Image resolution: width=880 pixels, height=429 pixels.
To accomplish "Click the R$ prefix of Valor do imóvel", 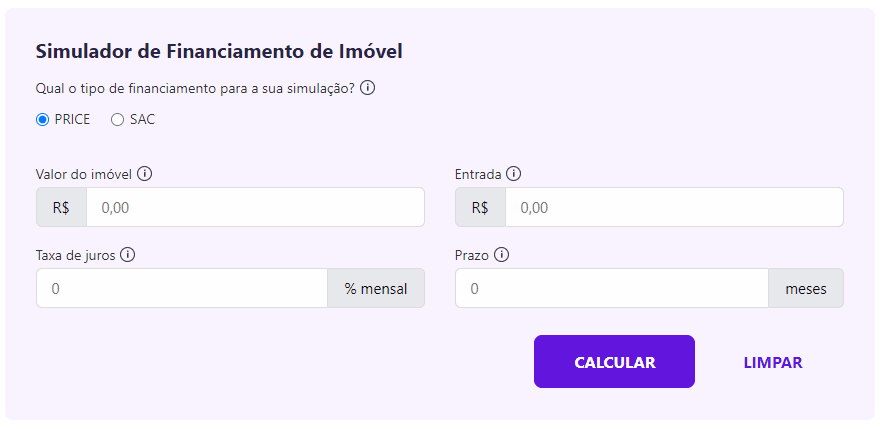I will (61, 208).
